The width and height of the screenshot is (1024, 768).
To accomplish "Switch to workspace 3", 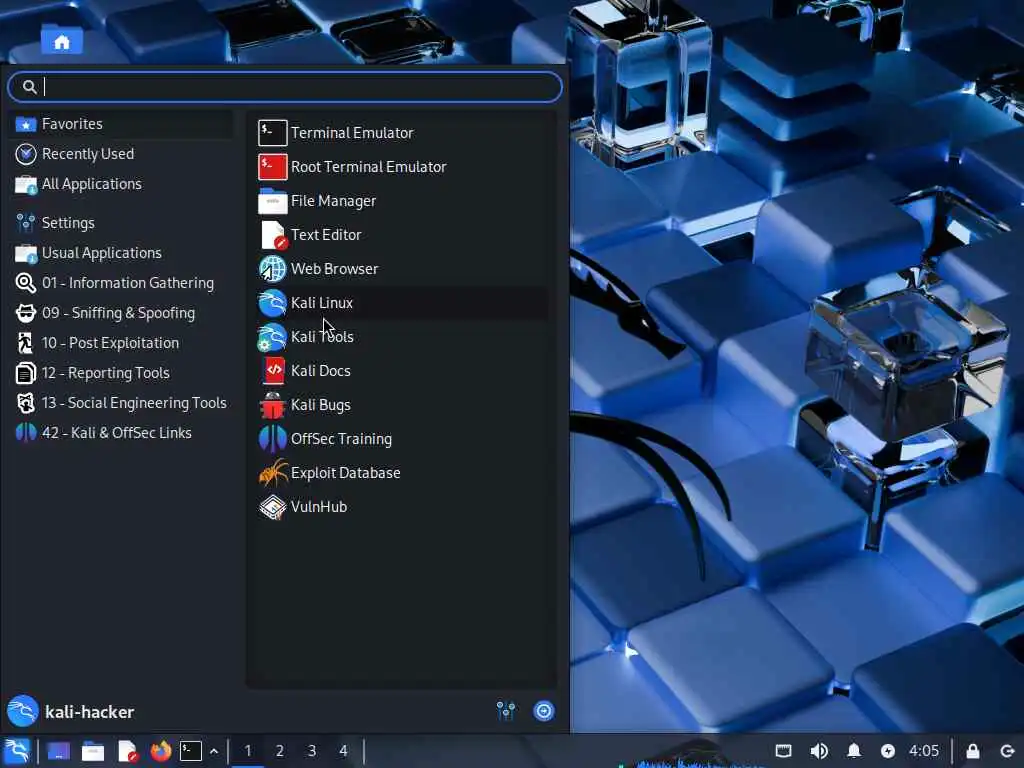I will (312, 751).
